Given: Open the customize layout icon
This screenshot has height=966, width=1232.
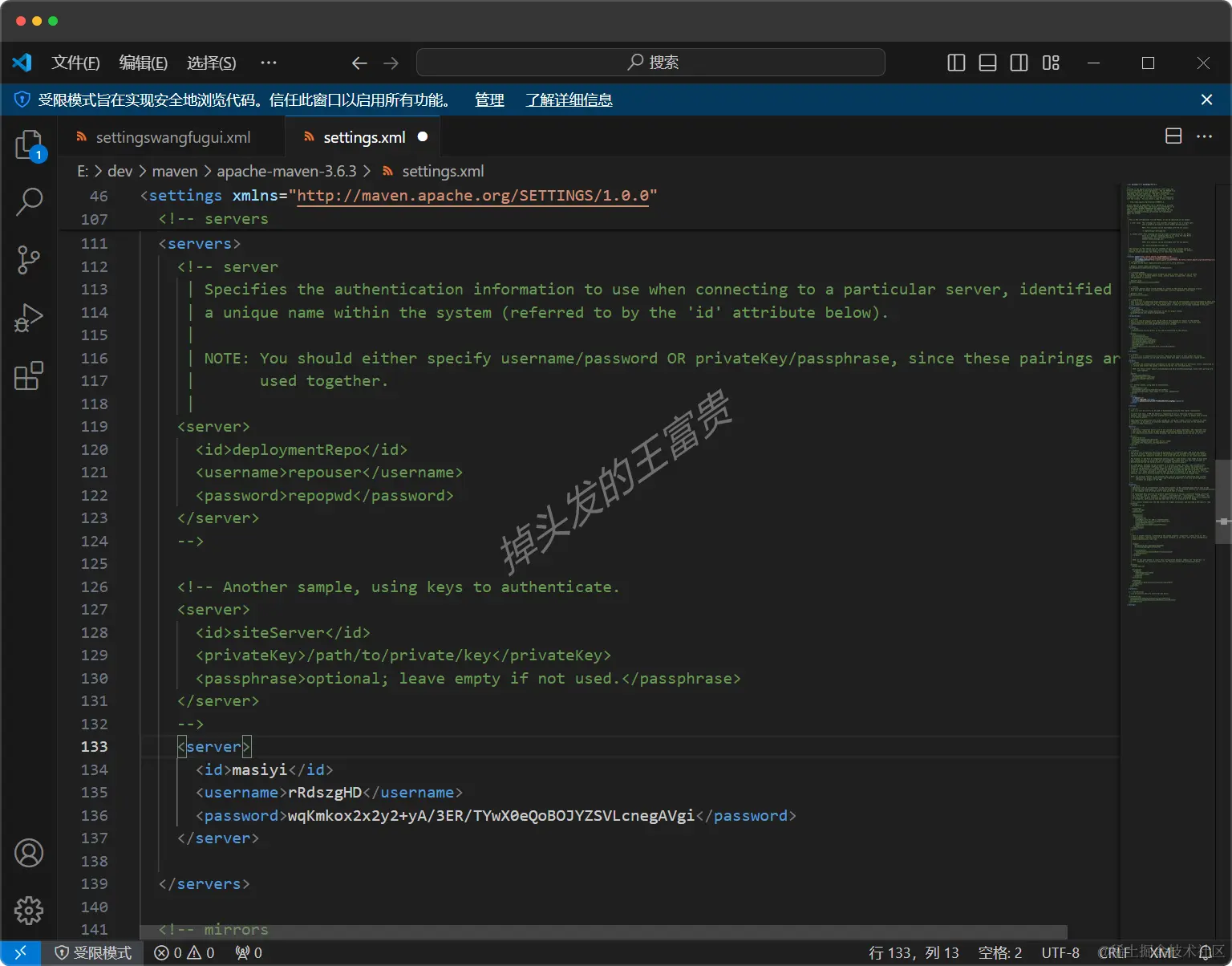Looking at the screenshot, I should 1051,63.
